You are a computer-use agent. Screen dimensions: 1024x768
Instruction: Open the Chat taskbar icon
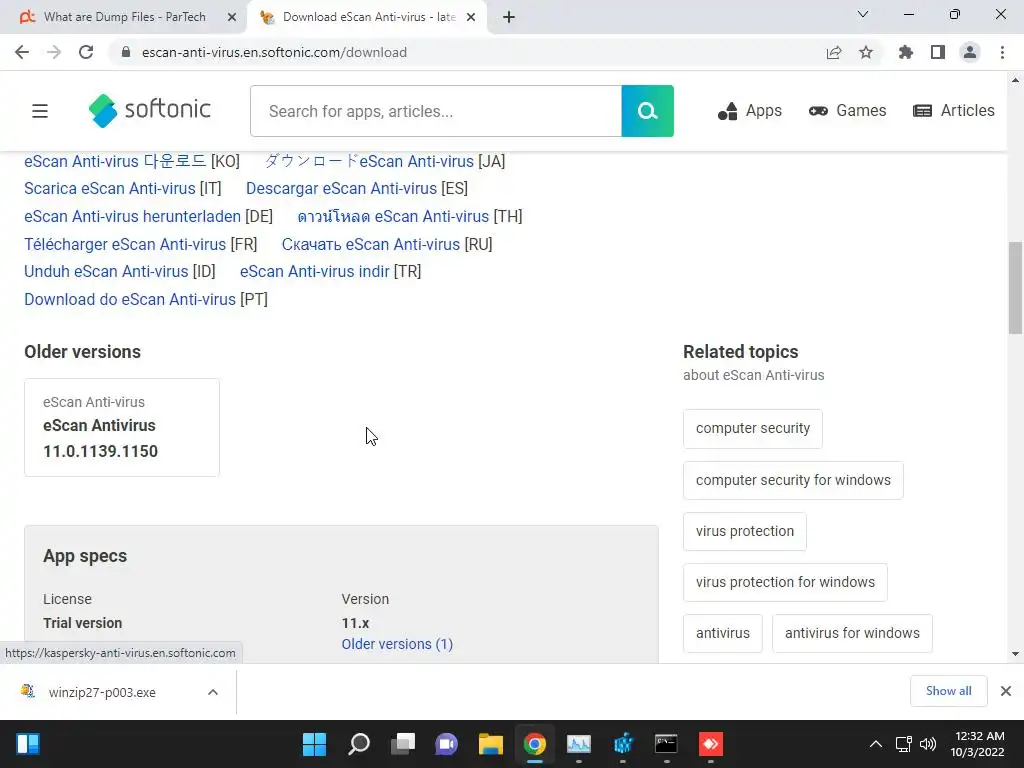click(447, 744)
